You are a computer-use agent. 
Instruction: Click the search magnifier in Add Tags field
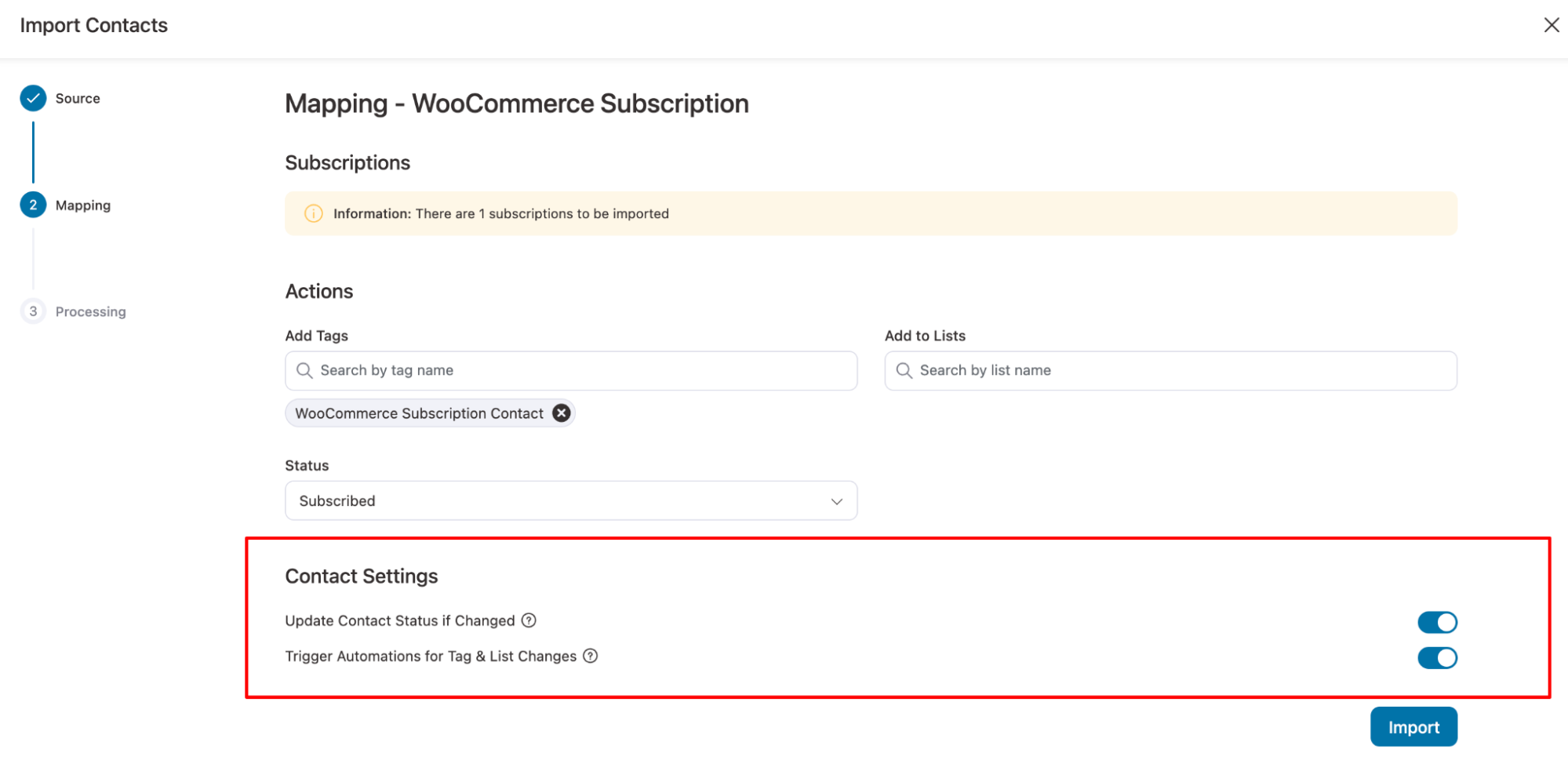304,369
